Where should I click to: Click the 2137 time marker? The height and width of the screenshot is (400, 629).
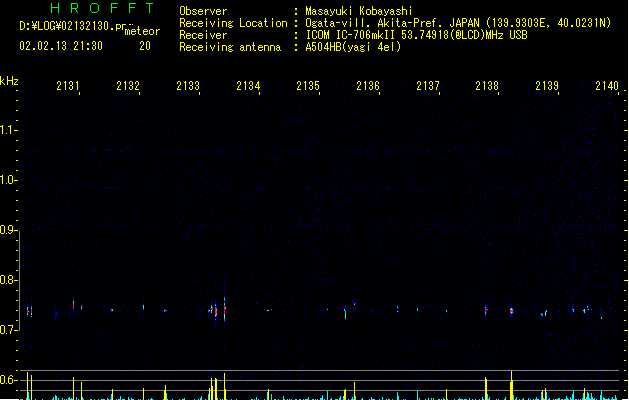428,85
